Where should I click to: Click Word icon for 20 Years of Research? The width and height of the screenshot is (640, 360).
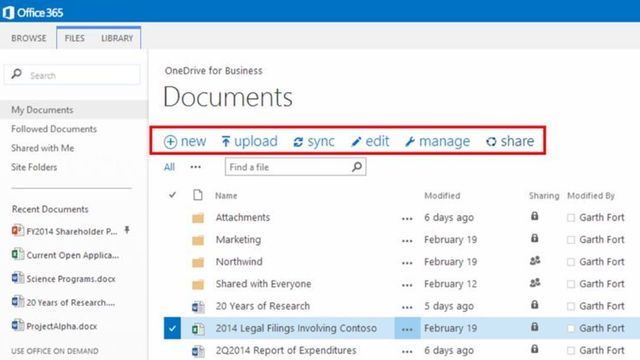pos(198,306)
